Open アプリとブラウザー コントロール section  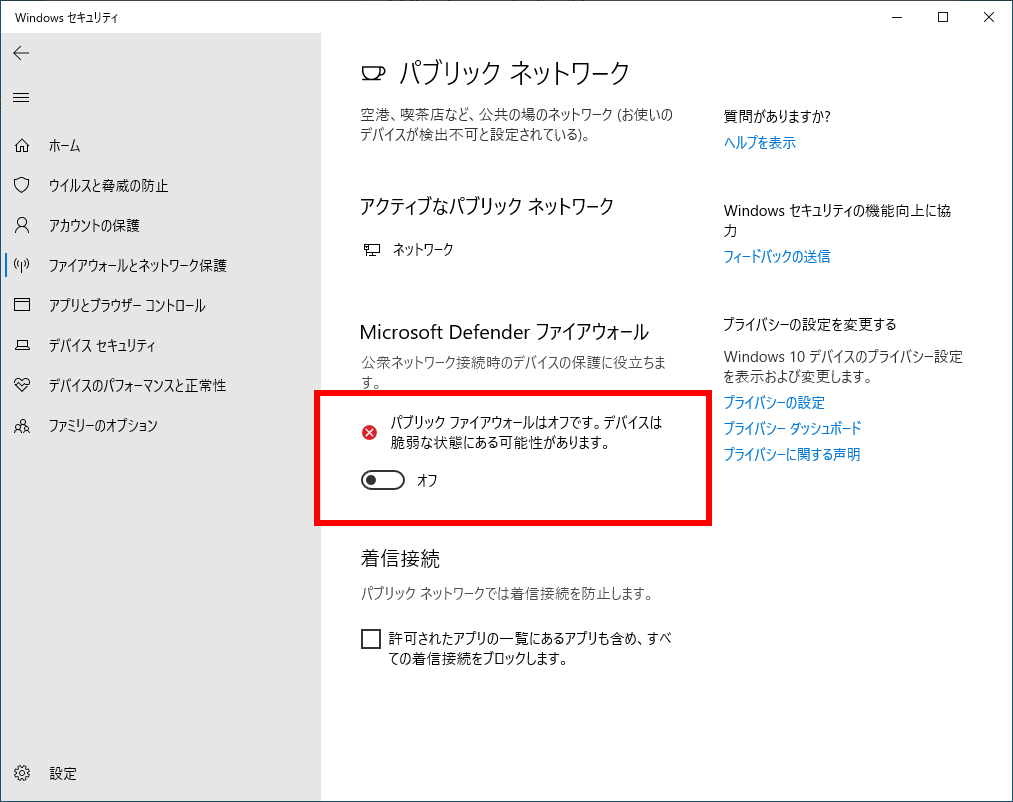click(x=127, y=305)
